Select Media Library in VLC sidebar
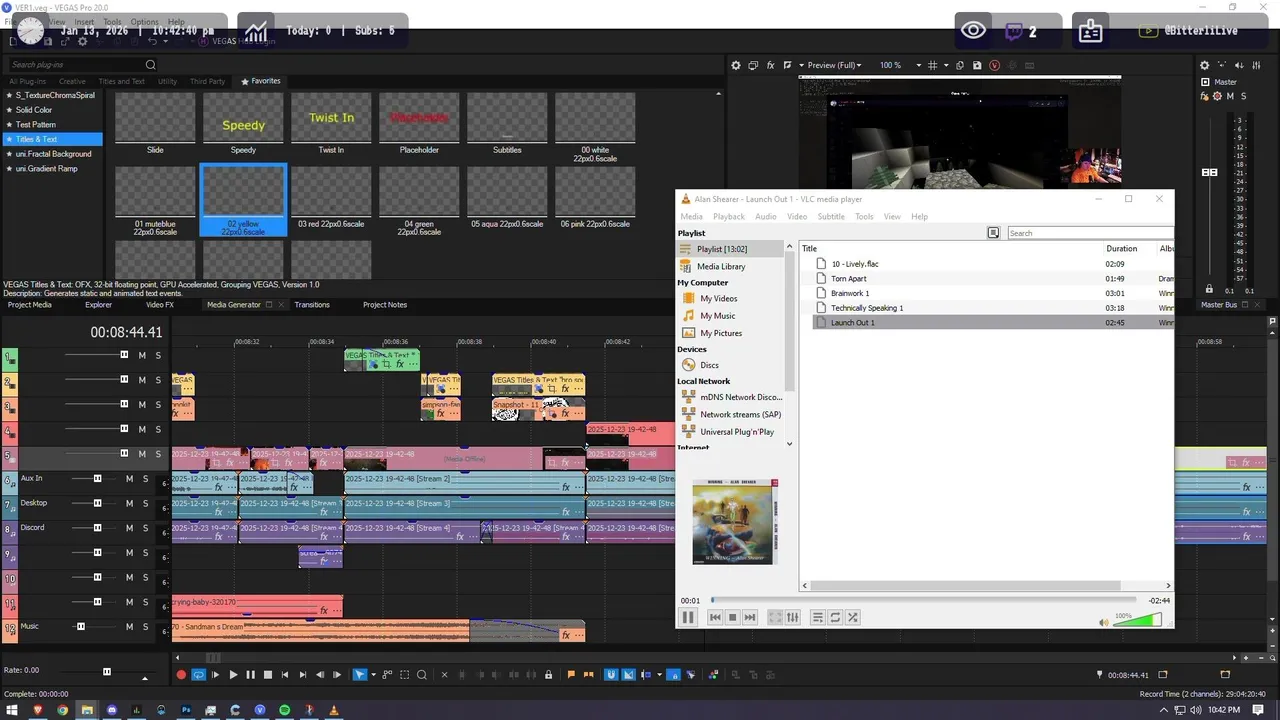This screenshot has height=720, width=1280. tap(721, 266)
